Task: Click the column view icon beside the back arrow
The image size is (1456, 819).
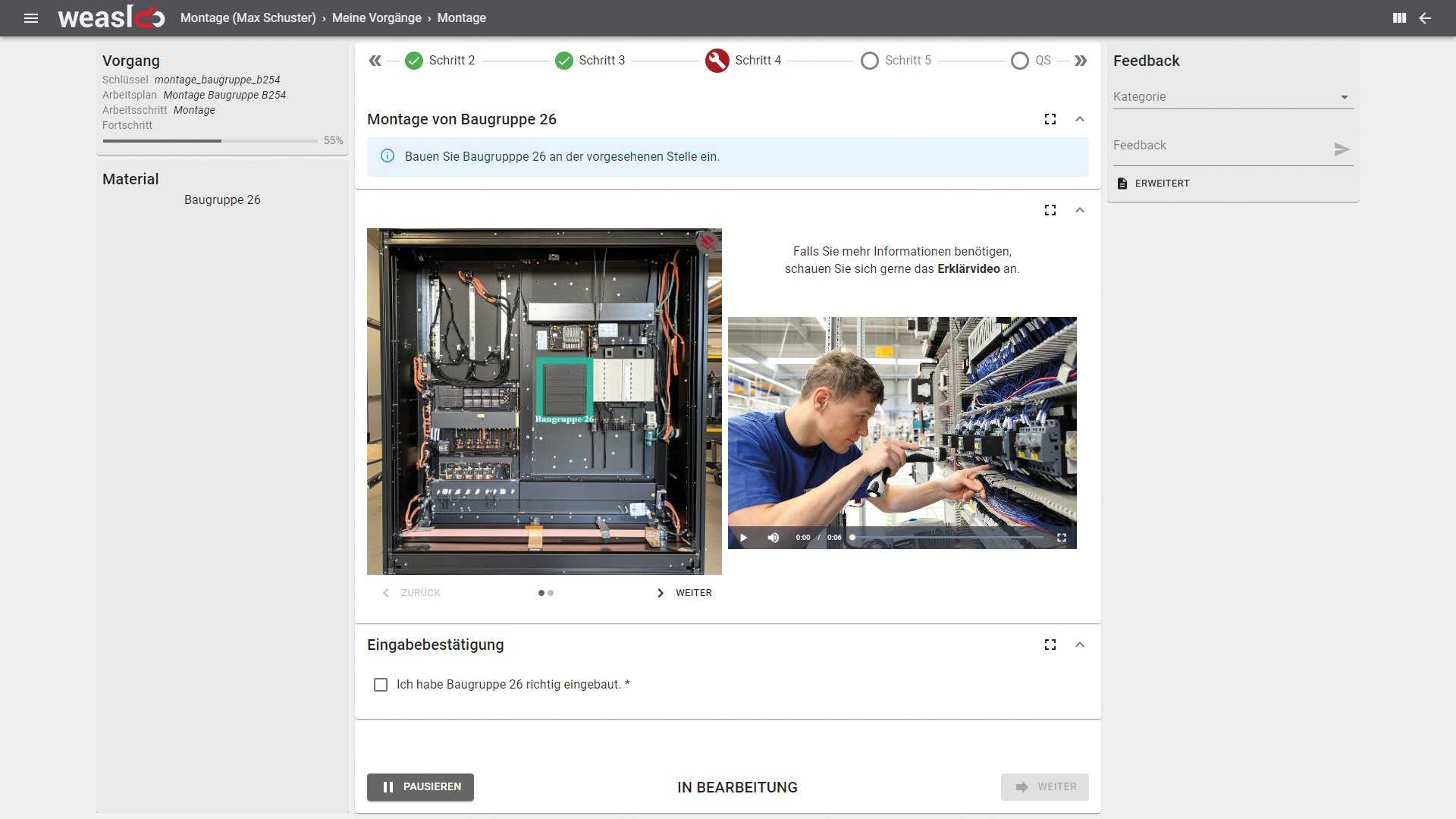Action: (x=1399, y=17)
